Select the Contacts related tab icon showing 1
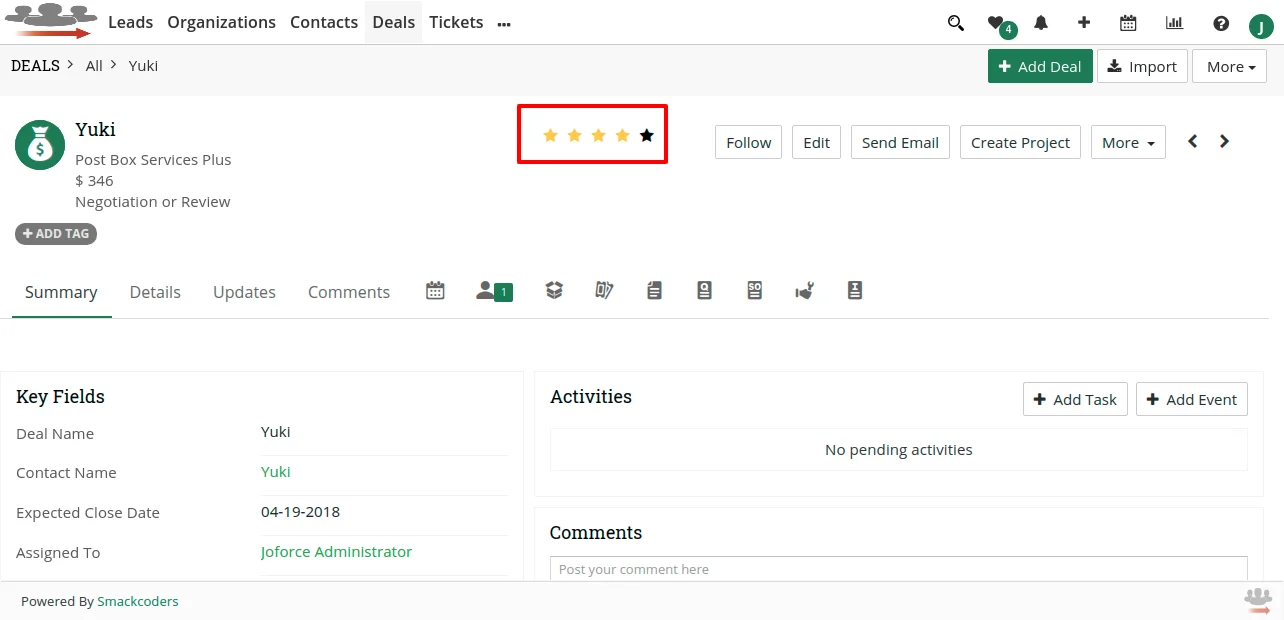 [x=490, y=290]
